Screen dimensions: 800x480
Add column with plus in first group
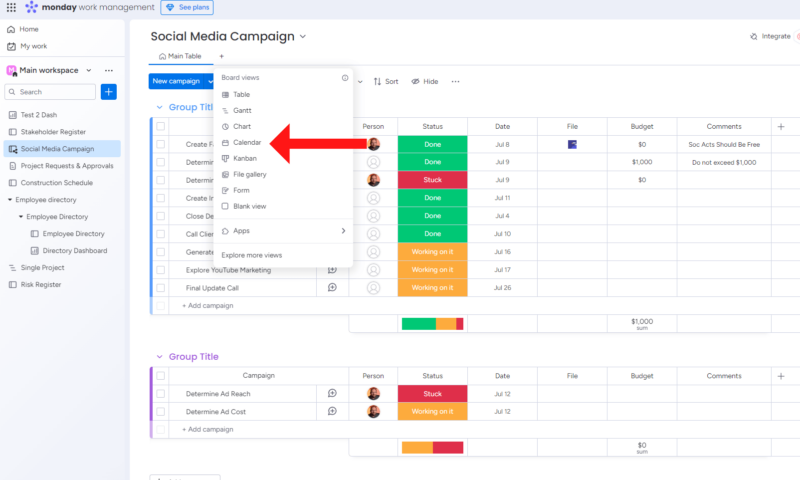click(x=781, y=127)
